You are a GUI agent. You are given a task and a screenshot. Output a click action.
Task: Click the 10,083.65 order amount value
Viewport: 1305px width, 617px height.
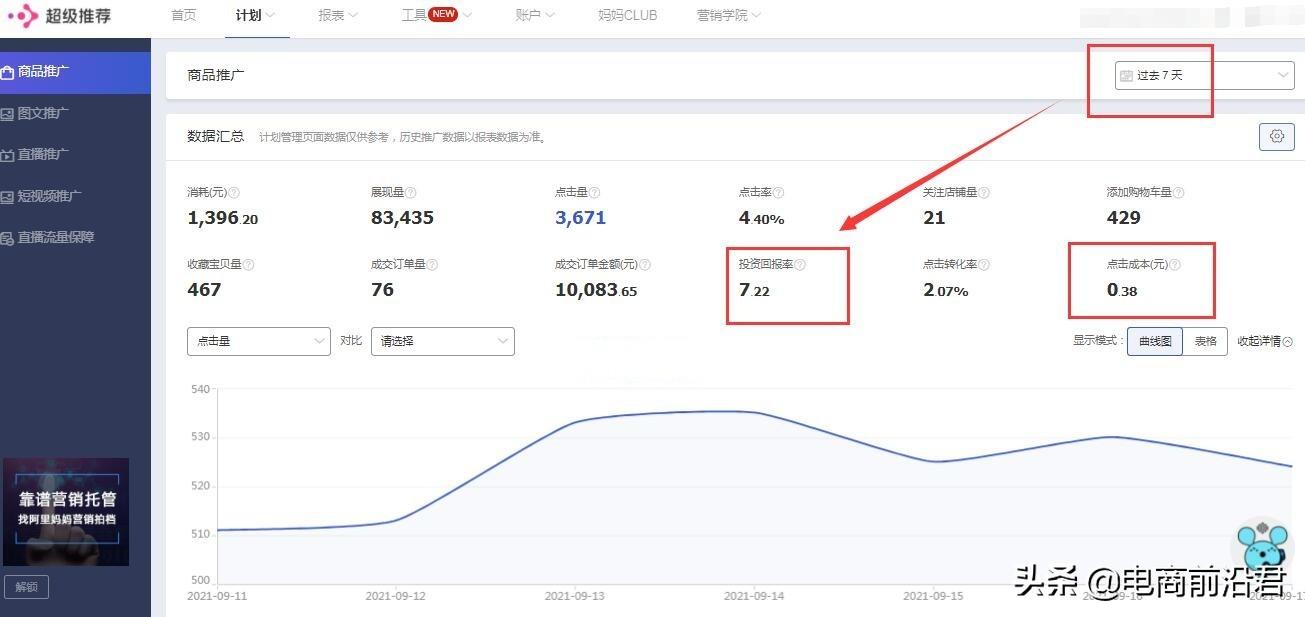pos(596,290)
